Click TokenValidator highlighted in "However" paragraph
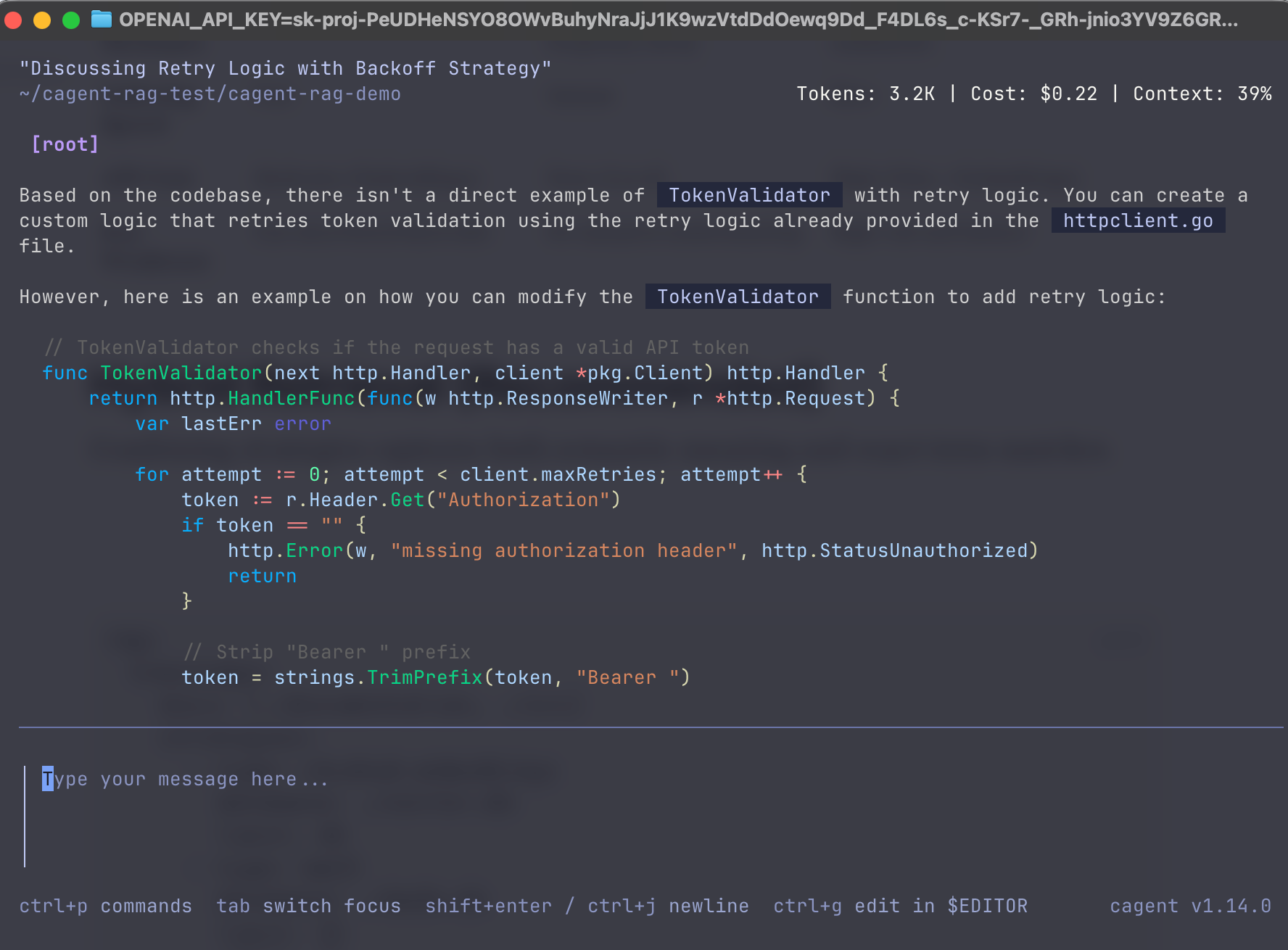1288x950 pixels. (x=738, y=297)
